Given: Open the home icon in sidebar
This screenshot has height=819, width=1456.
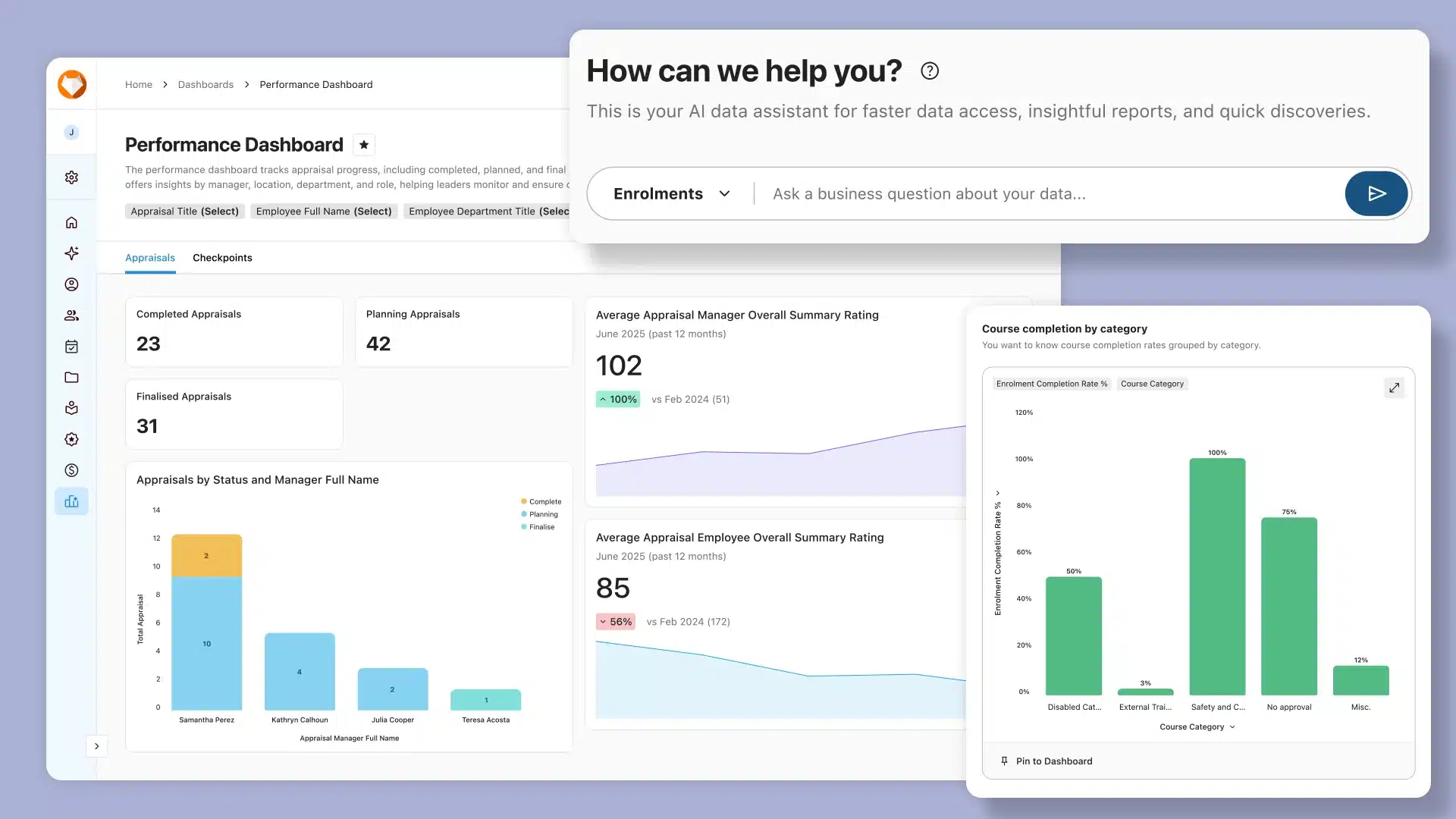Looking at the screenshot, I should tap(71, 222).
